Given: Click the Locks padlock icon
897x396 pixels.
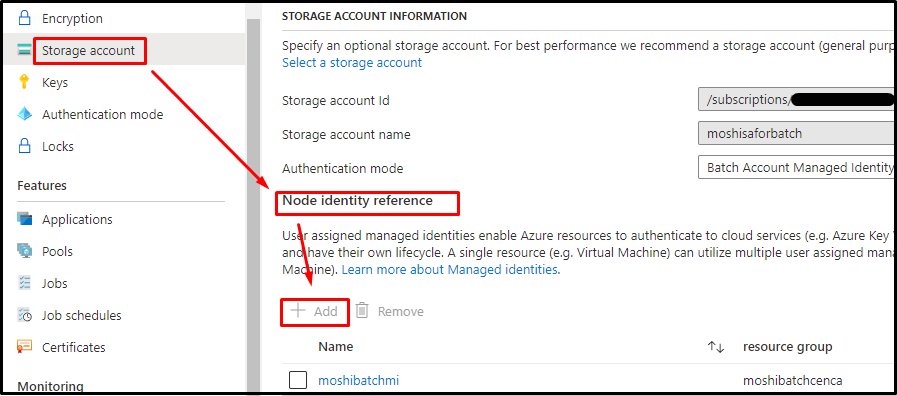Looking at the screenshot, I should click(x=24, y=146).
